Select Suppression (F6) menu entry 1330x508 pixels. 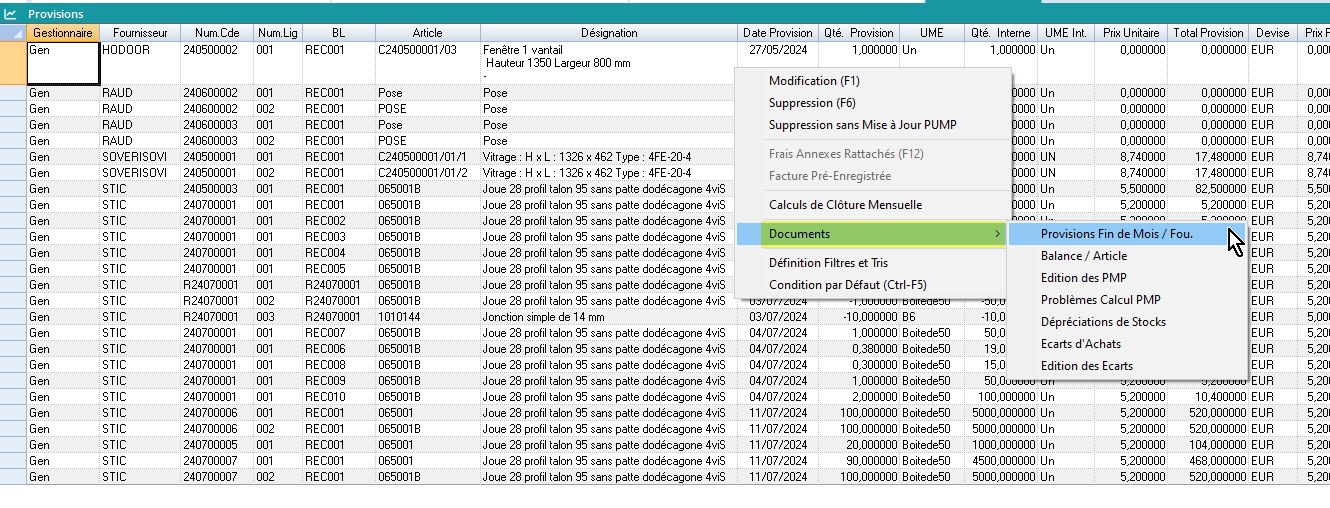813,103
